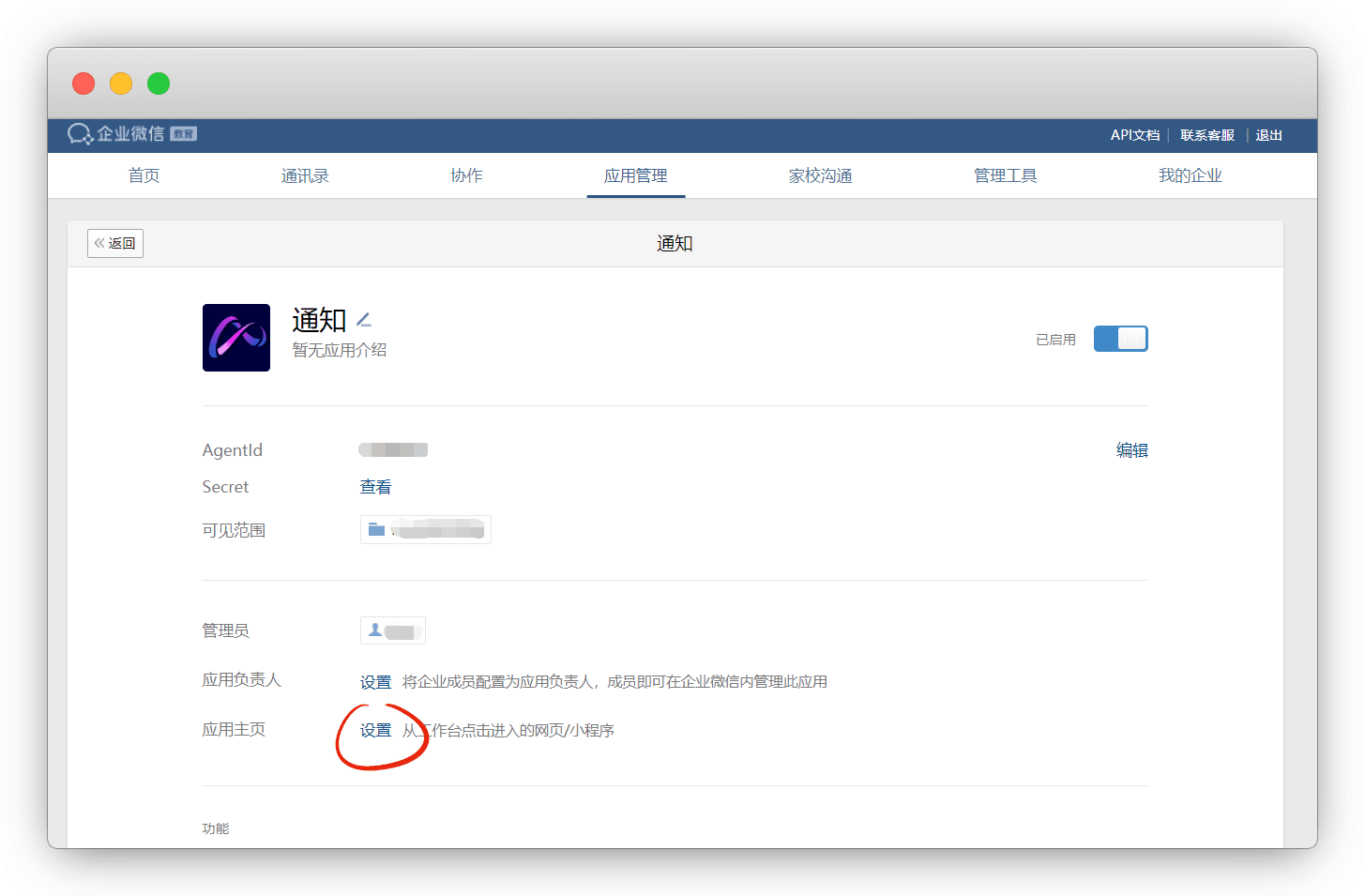Click the pencil icon next to 通知
1365x896 pixels.
tap(364, 321)
